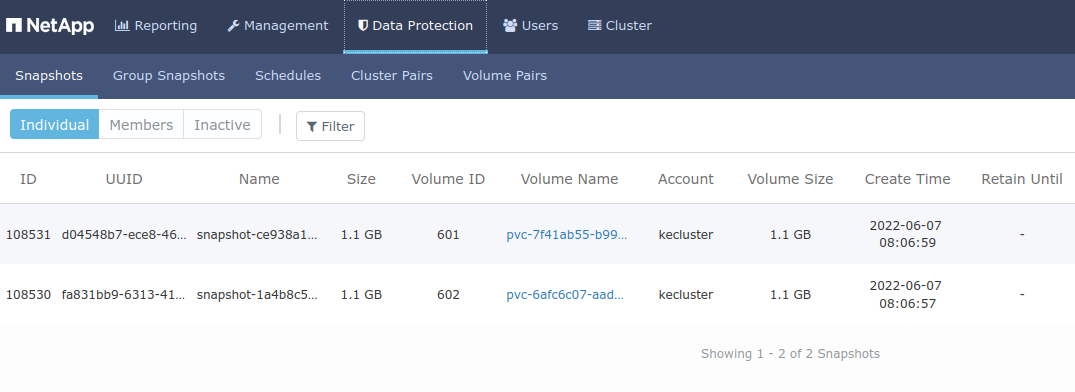
Task: Sort by the Volume ID column header
Action: click(x=448, y=179)
